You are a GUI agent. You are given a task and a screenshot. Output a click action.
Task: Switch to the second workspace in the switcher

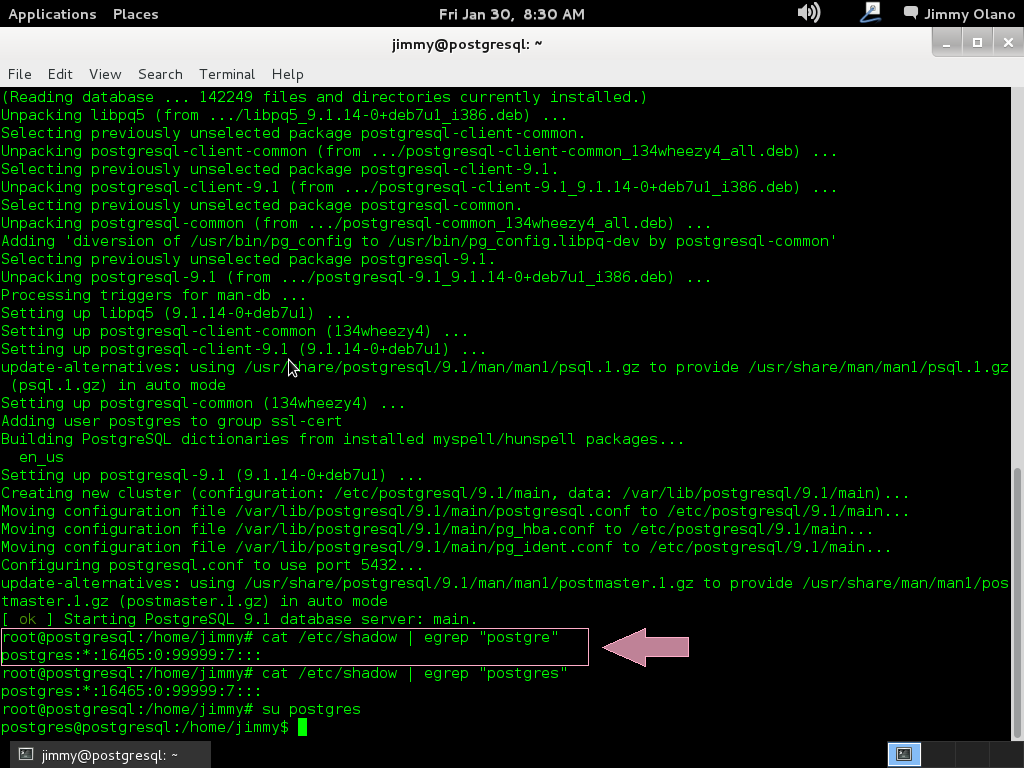938,754
